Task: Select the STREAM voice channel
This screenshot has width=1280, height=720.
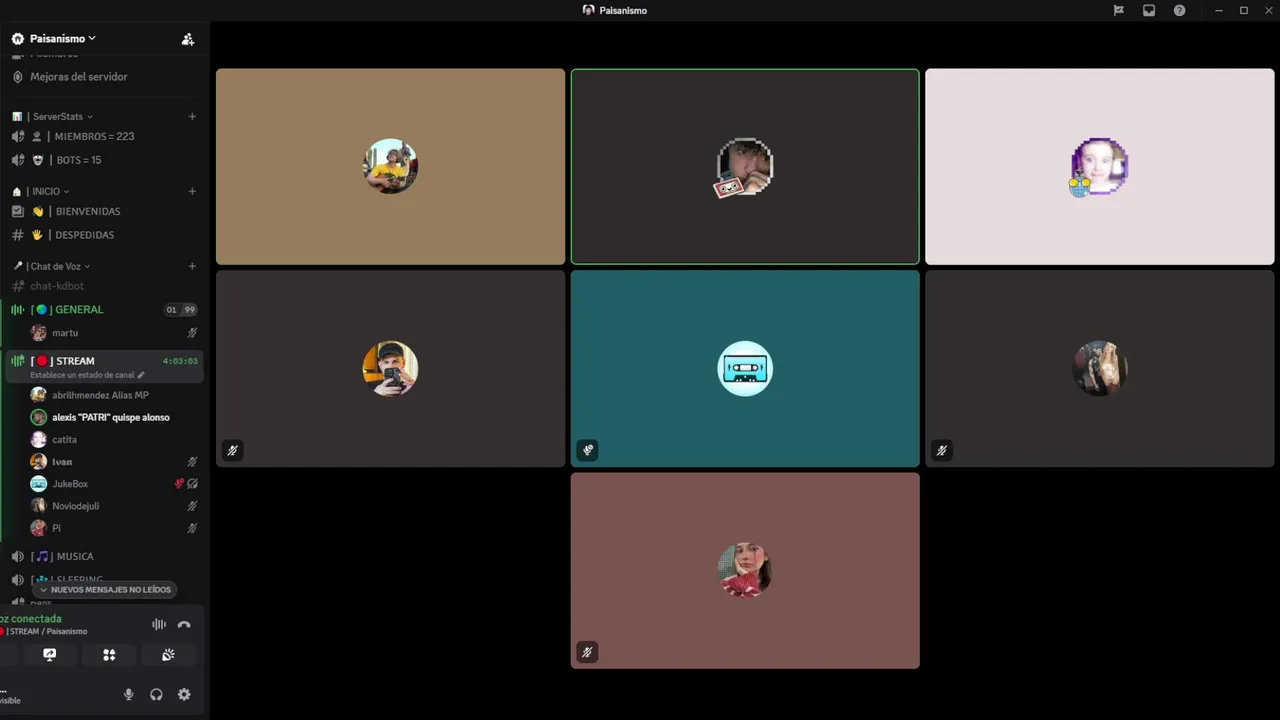Action: click(75, 361)
